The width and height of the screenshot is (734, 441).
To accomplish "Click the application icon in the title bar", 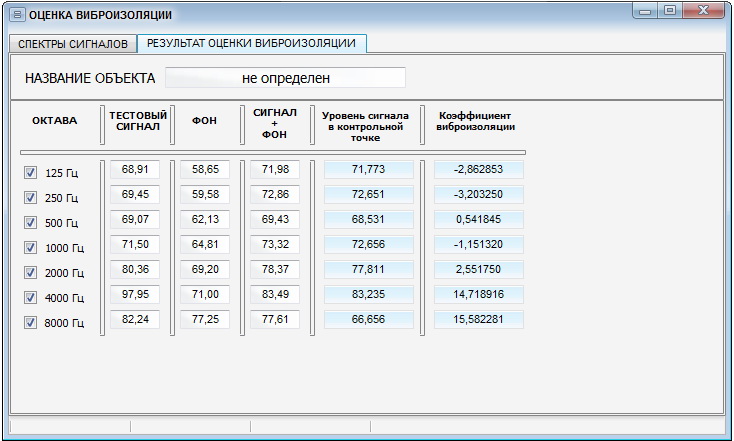I will pos(17,15).
